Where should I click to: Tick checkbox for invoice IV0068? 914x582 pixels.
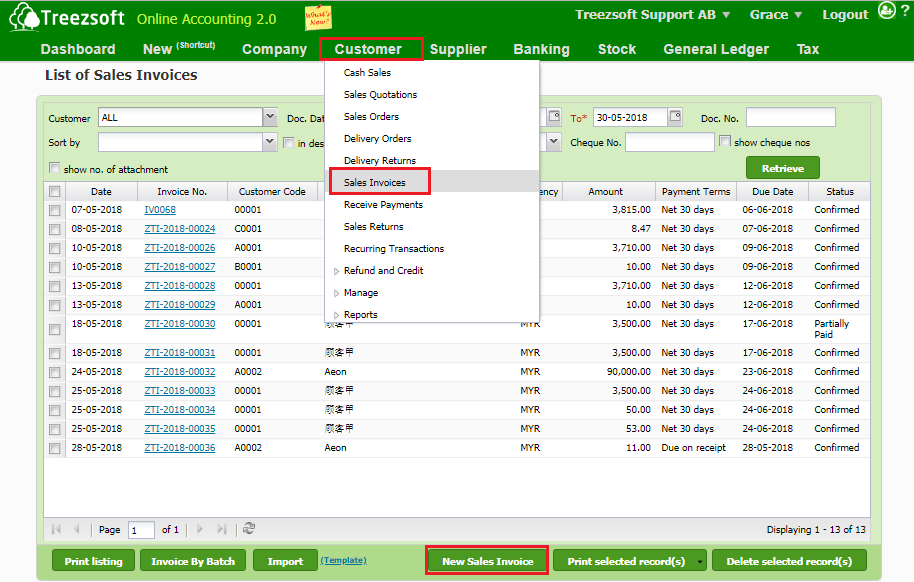click(x=55, y=210)
